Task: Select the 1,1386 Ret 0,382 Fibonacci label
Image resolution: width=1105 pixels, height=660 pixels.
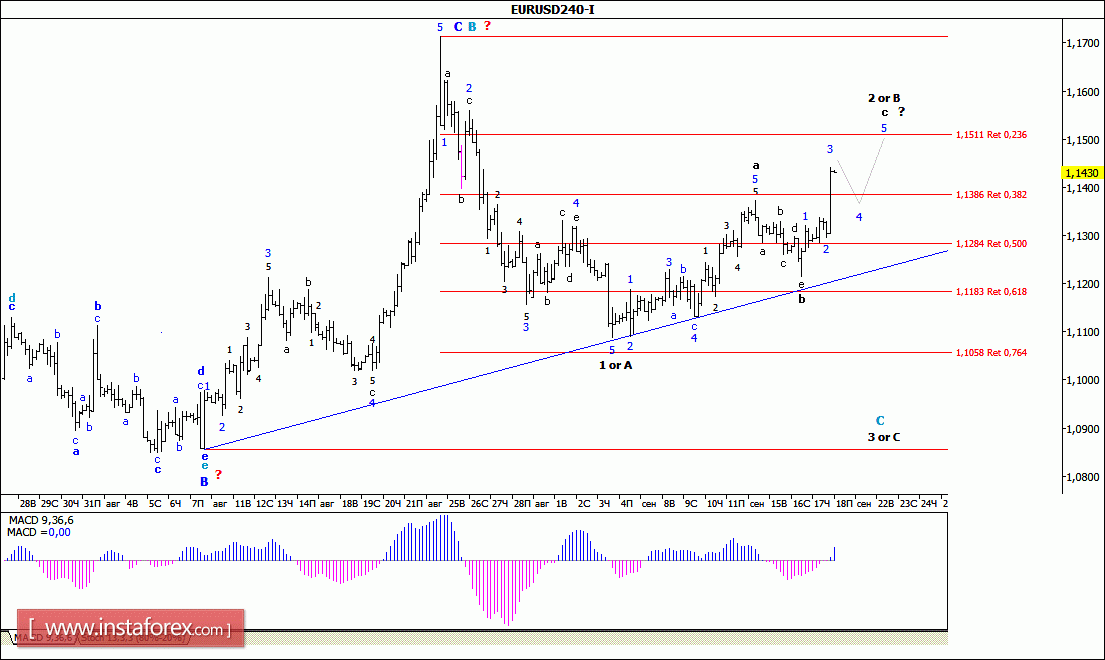Action: [x=991, y=194]
